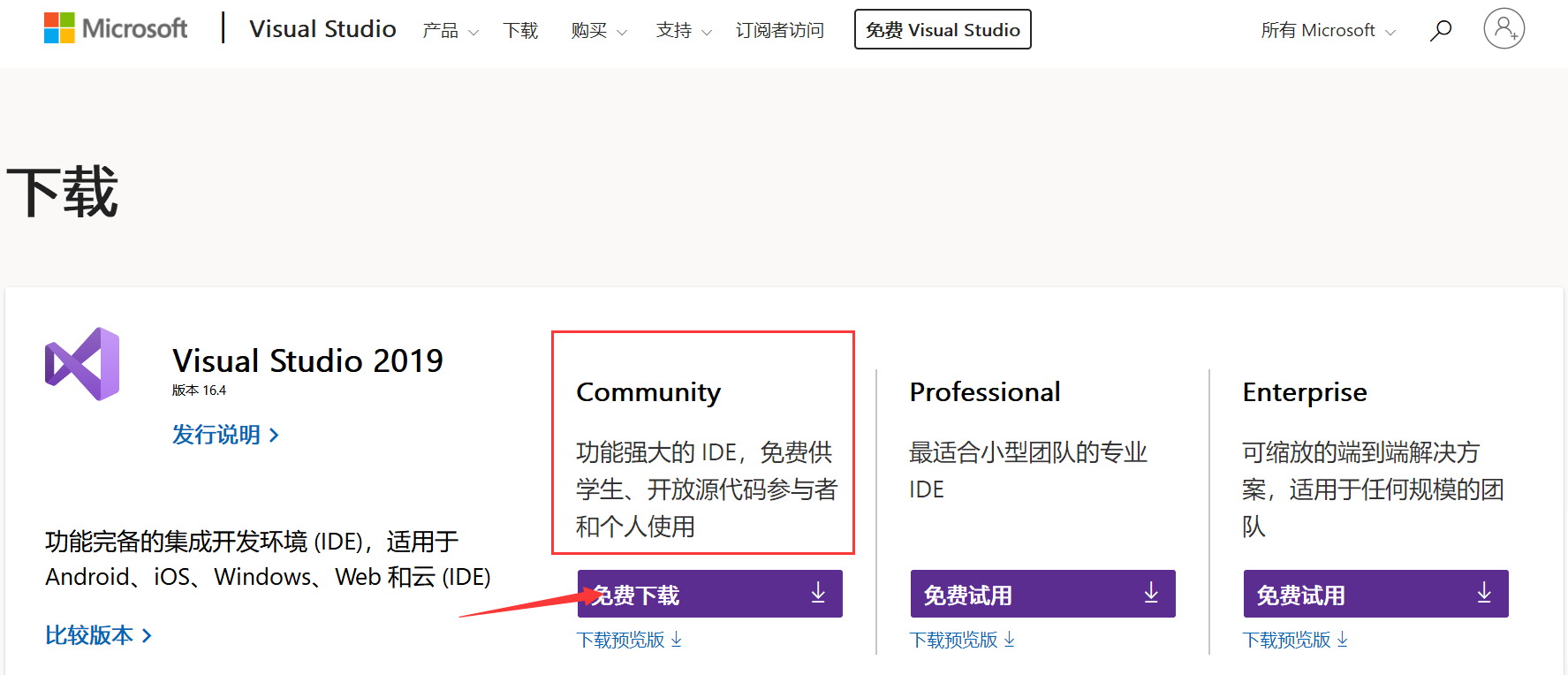Viewport: 1568px width, 675px height.
Task: Click the Professional edition heading
Action: tap(985, 391)
